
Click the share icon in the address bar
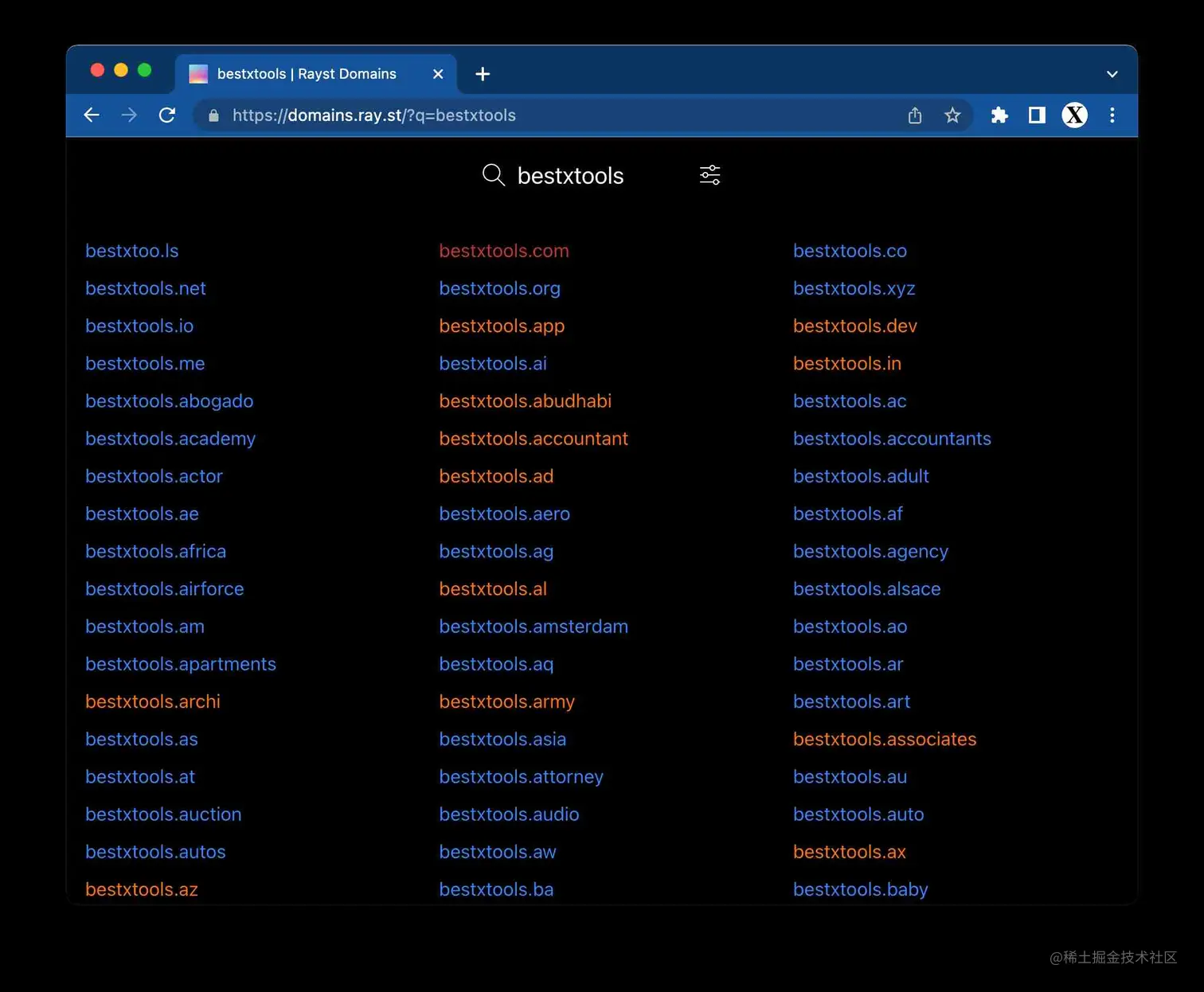click(914, 115)
